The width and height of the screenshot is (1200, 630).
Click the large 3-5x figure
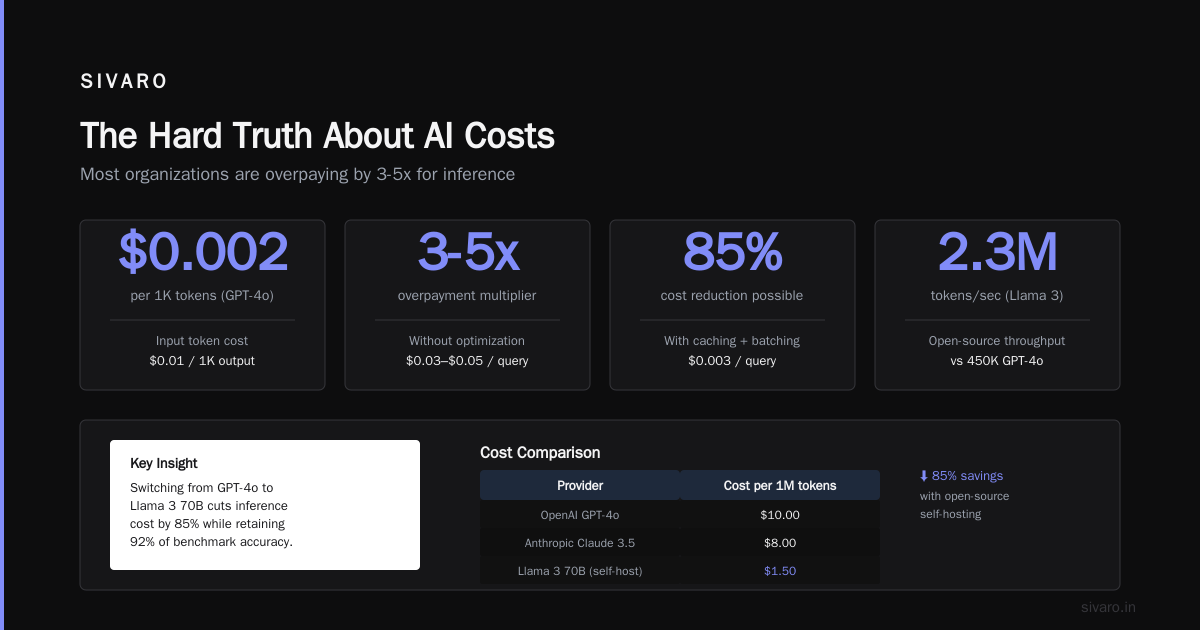[x=467, y=251]
